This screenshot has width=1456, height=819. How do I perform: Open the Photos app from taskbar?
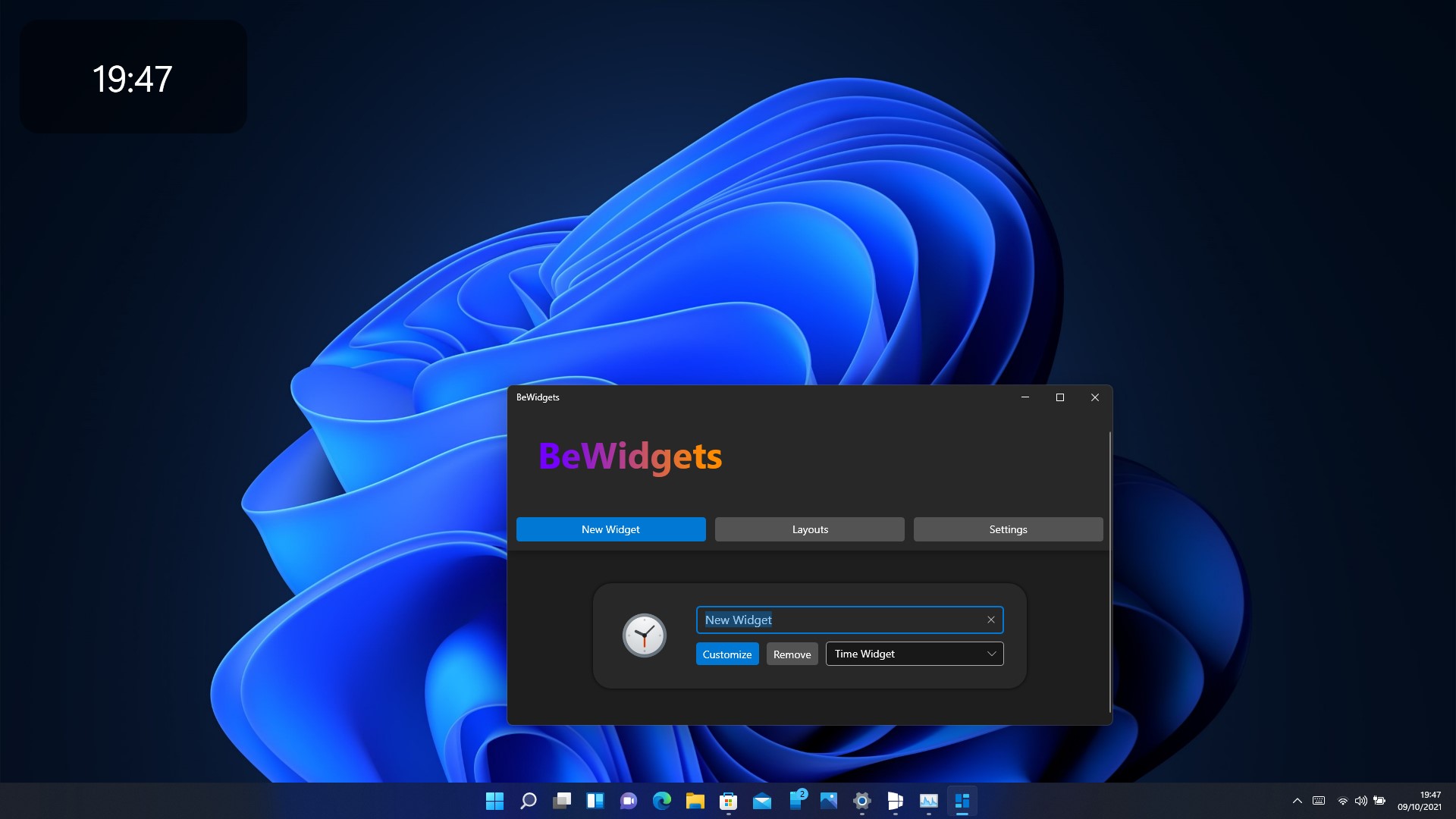coord(829,801)
